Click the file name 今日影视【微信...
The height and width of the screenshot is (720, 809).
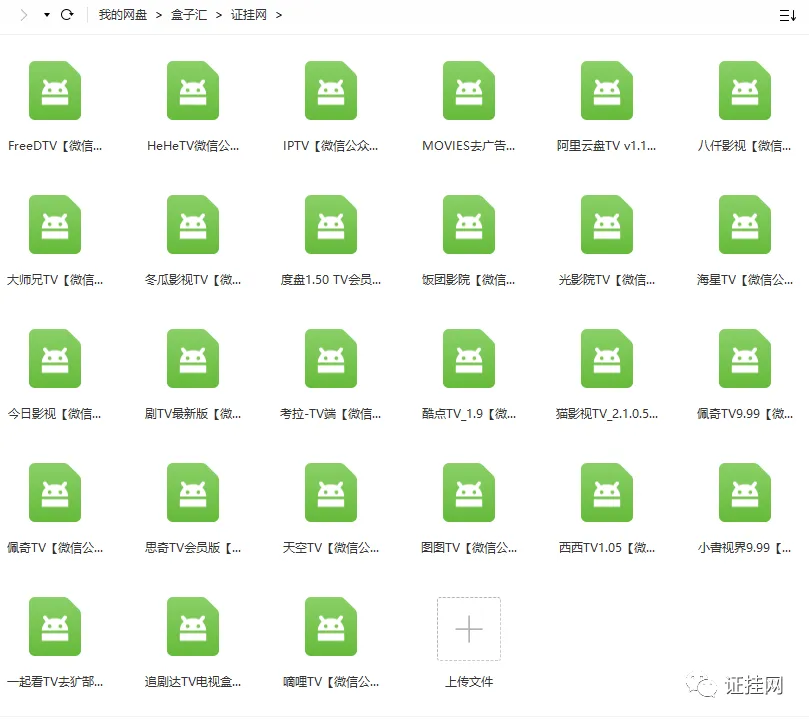[55, 414]
